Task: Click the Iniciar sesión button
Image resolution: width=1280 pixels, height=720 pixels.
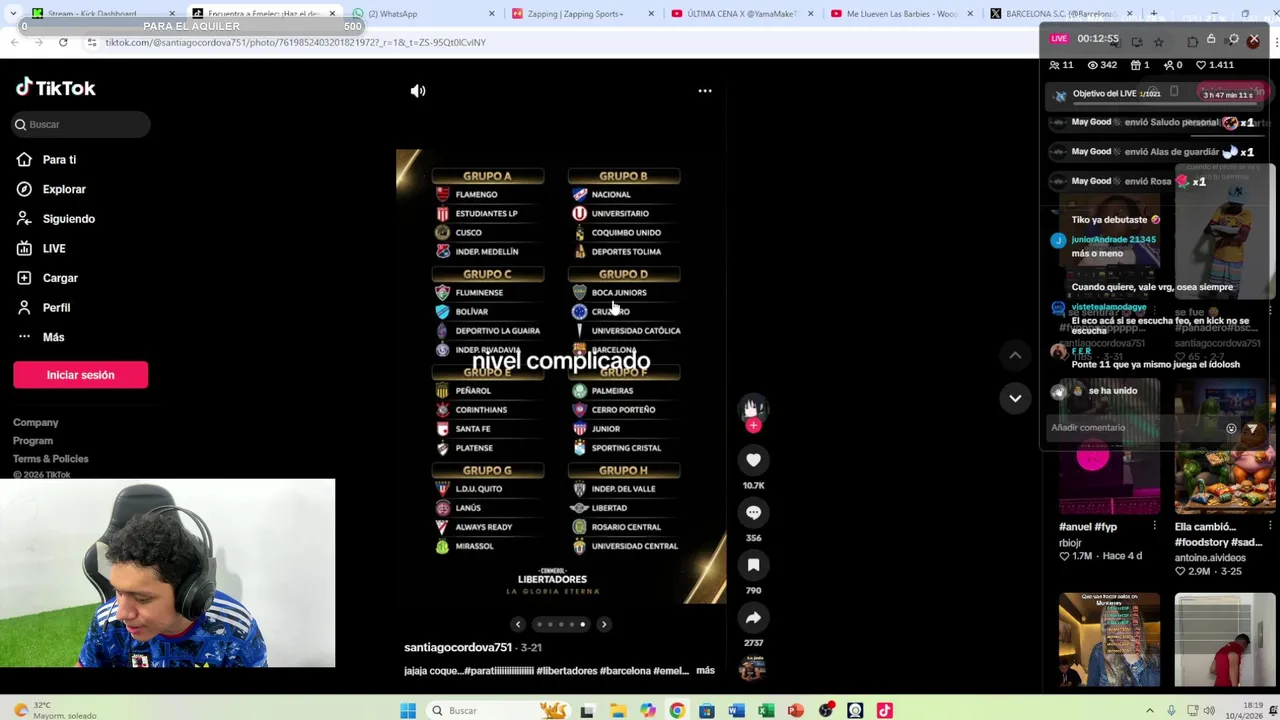Action: click(x=80, y=375)
